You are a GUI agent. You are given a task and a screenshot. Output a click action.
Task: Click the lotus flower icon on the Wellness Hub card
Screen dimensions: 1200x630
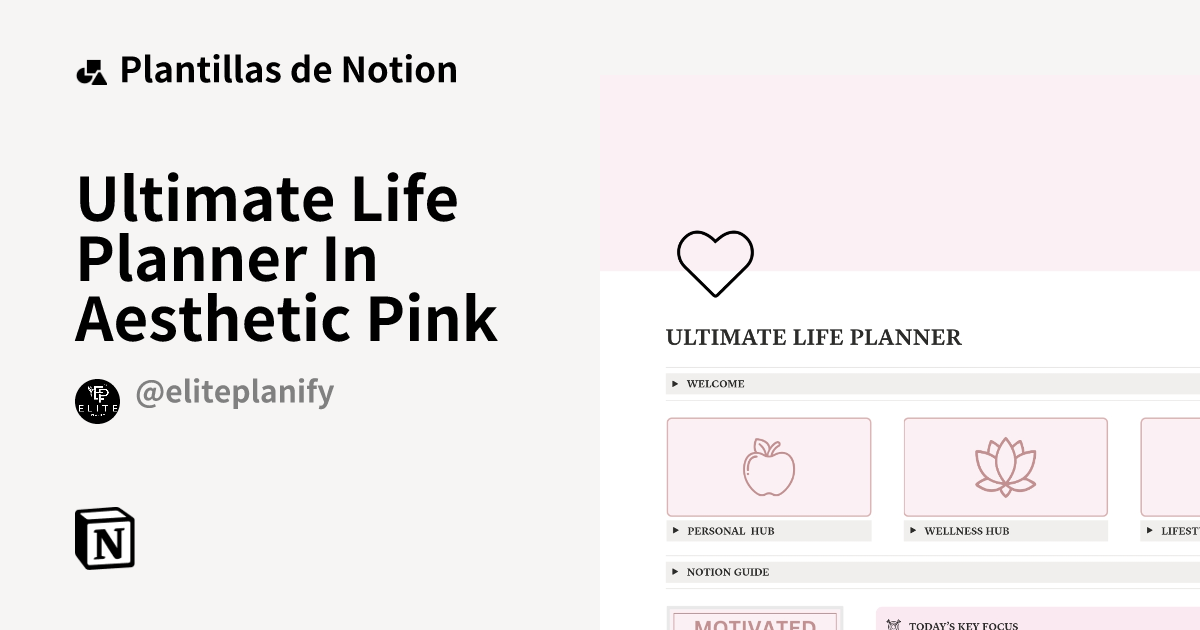click(1005, 466)
